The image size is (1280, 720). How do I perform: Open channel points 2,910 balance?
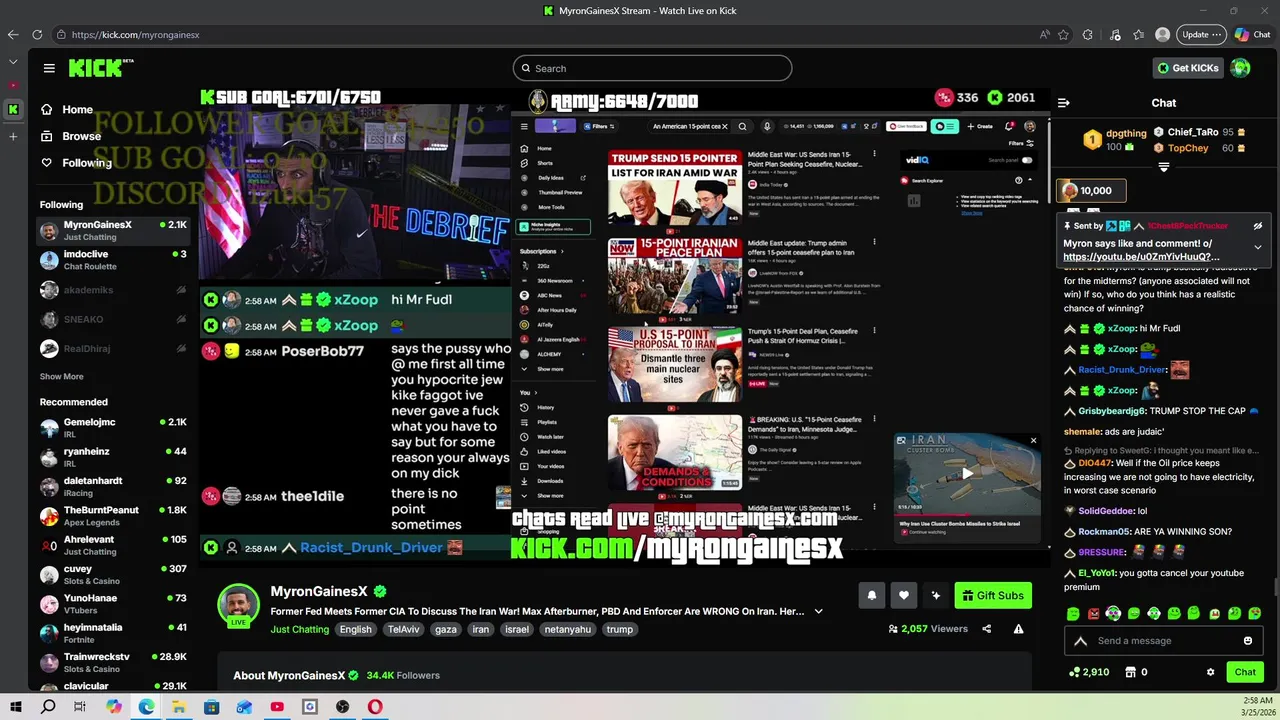(x=1089, y=672)
